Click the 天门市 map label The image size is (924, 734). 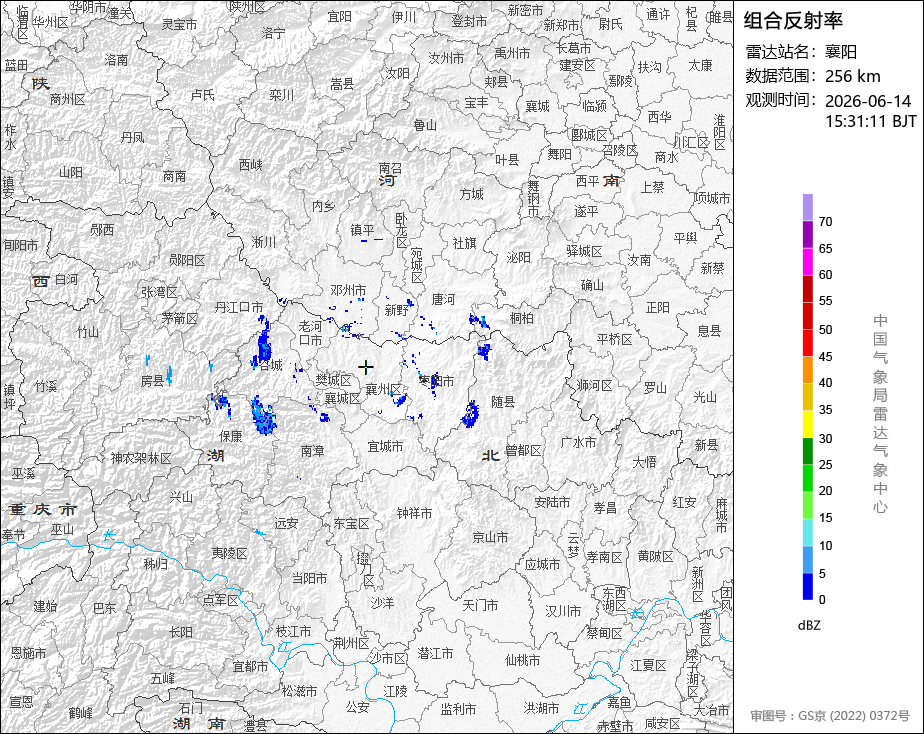coord(480,605)
